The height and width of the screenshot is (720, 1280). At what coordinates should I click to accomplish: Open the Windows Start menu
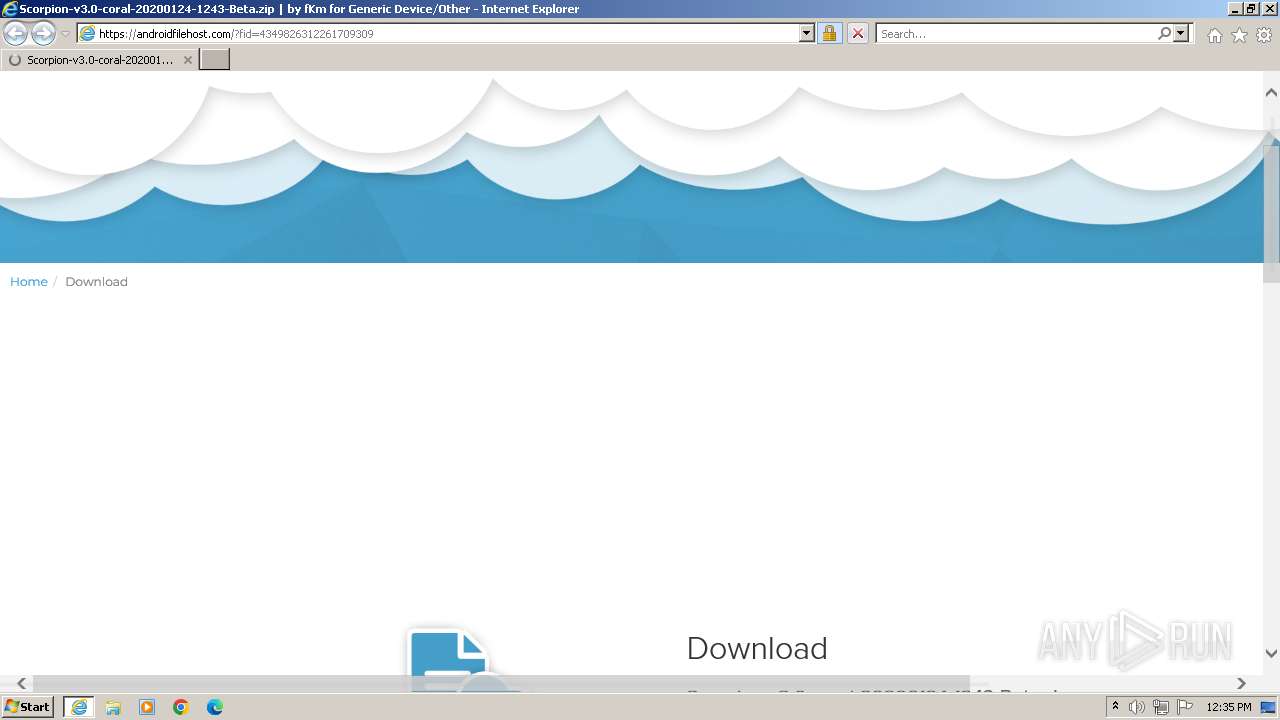click(x=27, y=707)
